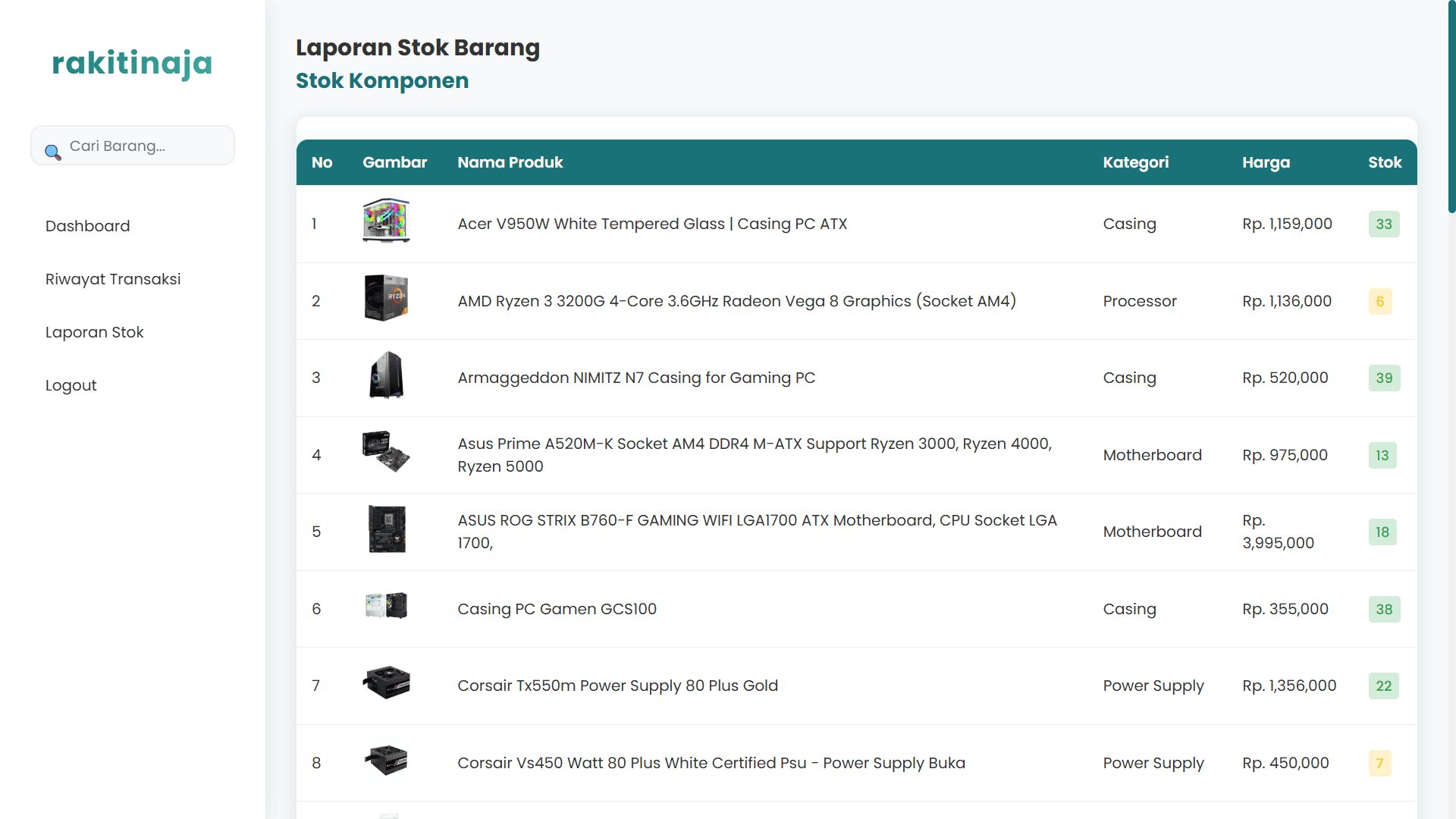
Task: Select product name ASUS ROG STRIX B760-F
Action: click(x=758, y=532)
